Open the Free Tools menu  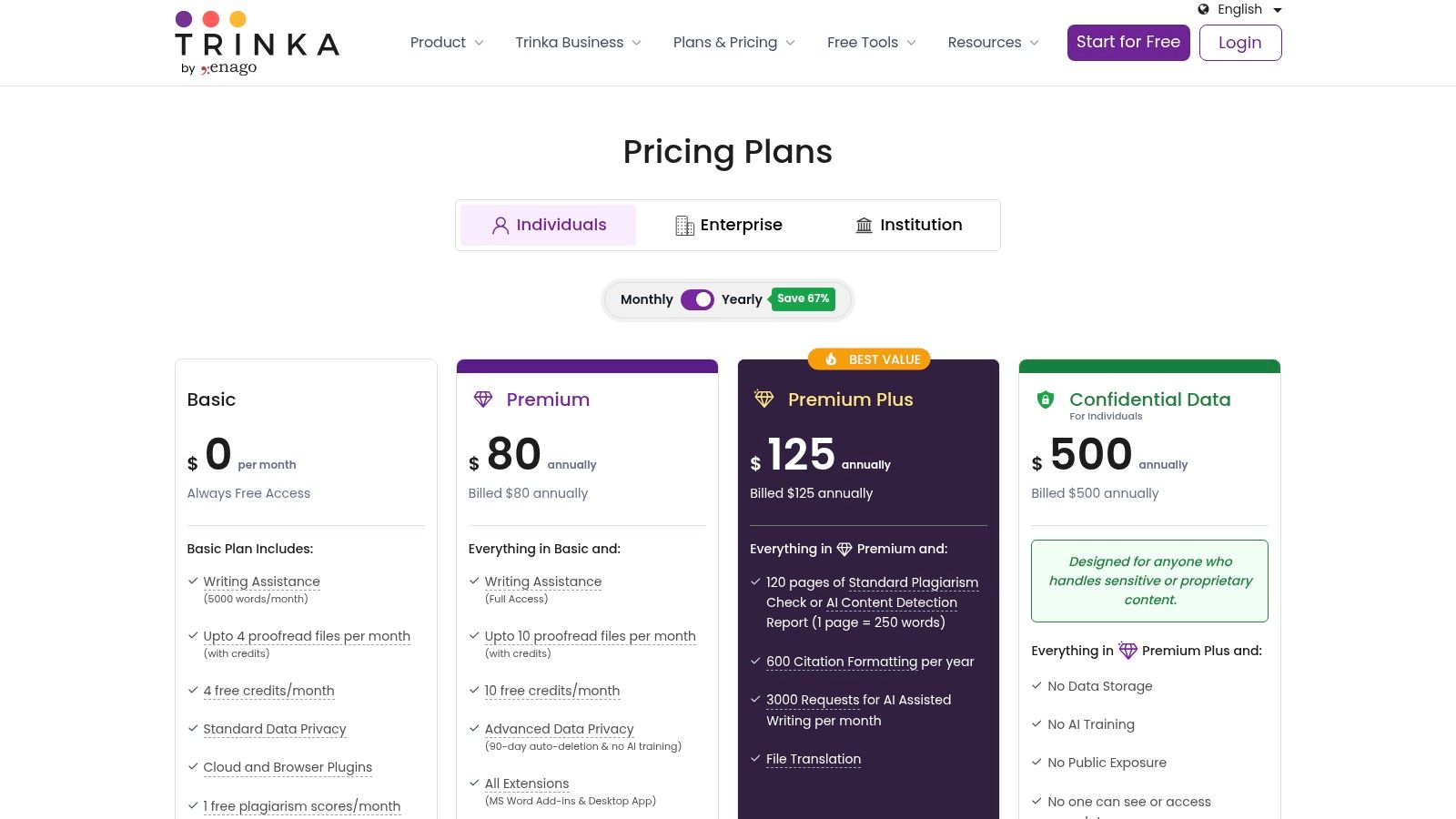coord(871,43)
